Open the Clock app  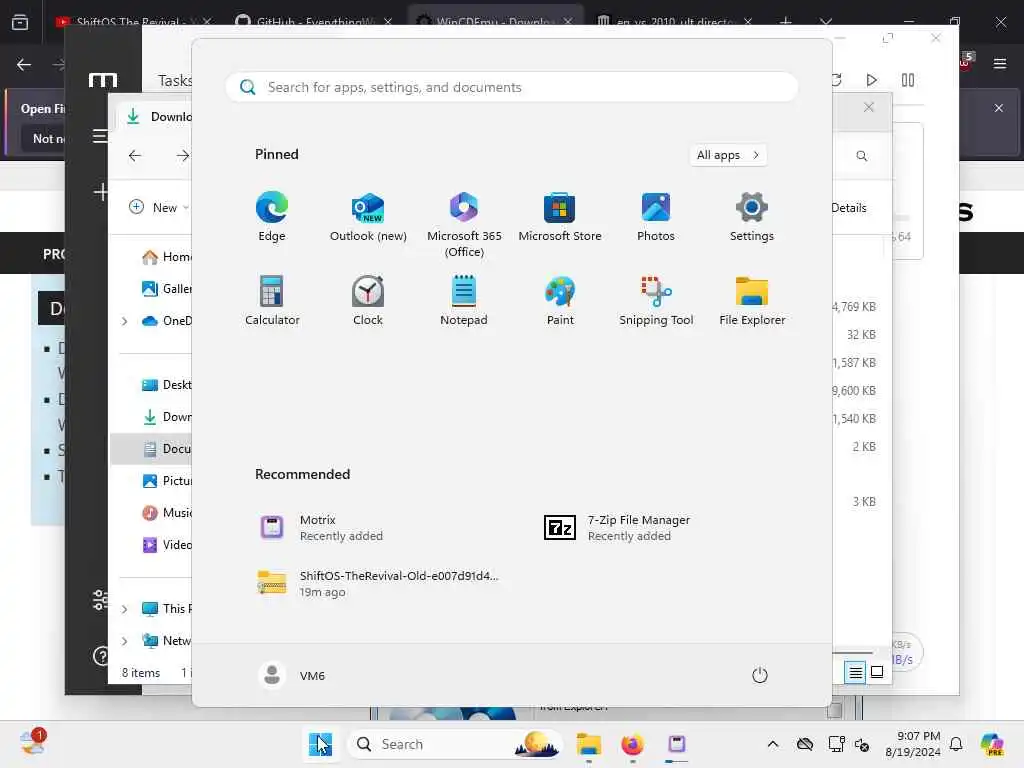tap(368, 300)
